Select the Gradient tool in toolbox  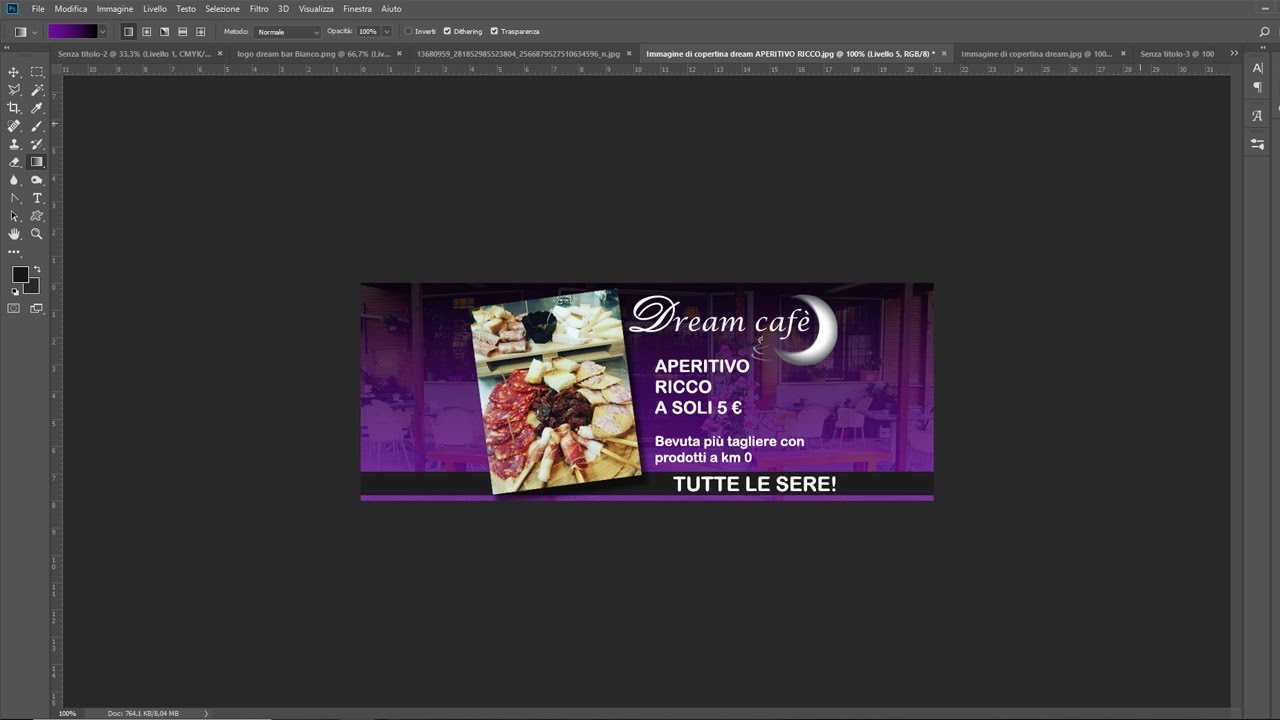(37, 162)
